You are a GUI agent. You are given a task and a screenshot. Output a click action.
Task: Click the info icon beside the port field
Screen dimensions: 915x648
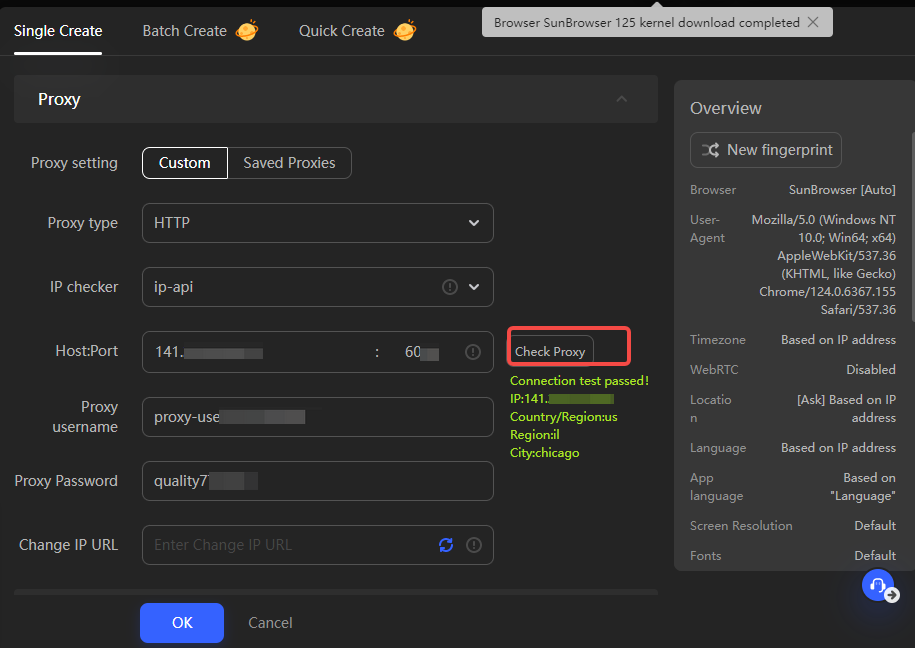click(x=473, y=352)
